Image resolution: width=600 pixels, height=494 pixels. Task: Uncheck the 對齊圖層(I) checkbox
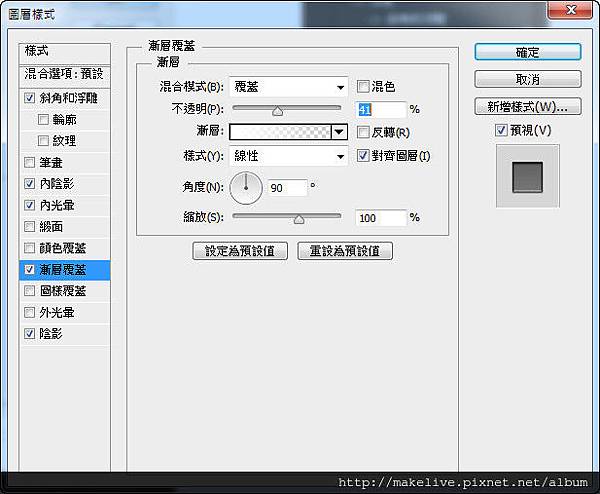363,155
